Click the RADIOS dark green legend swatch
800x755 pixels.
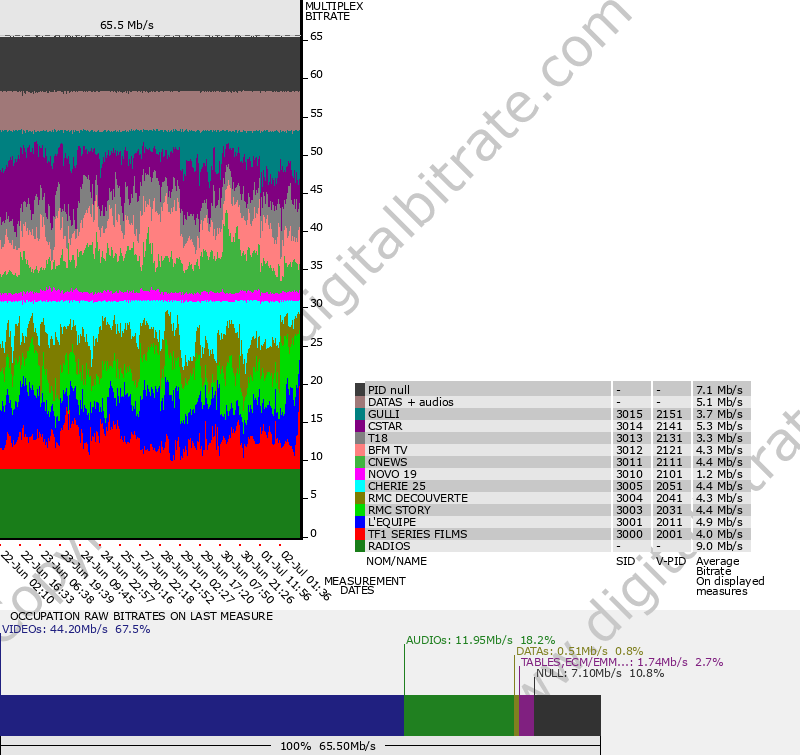click(x=360, y=546)
